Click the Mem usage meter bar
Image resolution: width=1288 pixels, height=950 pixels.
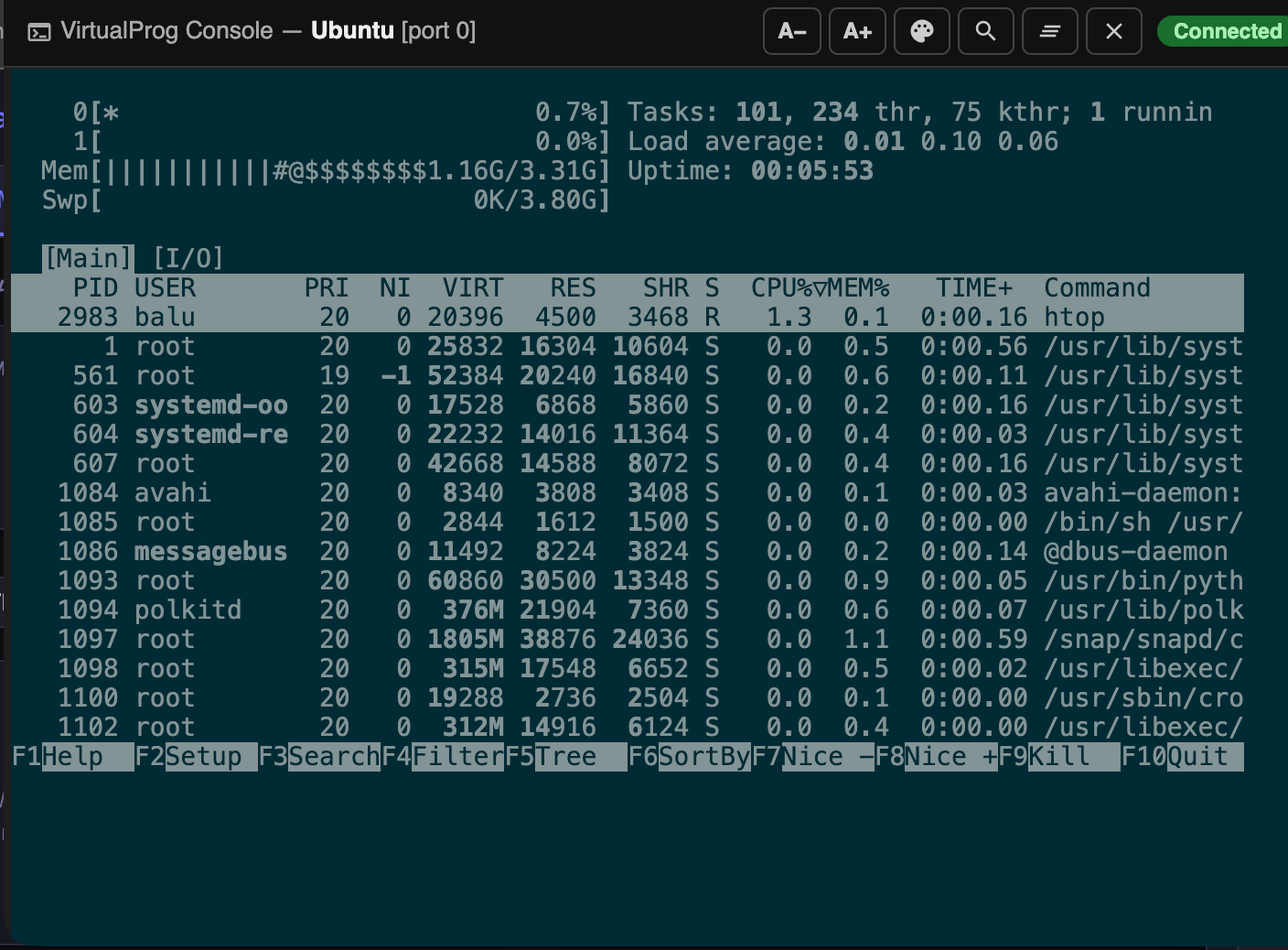tap(326, 171)
